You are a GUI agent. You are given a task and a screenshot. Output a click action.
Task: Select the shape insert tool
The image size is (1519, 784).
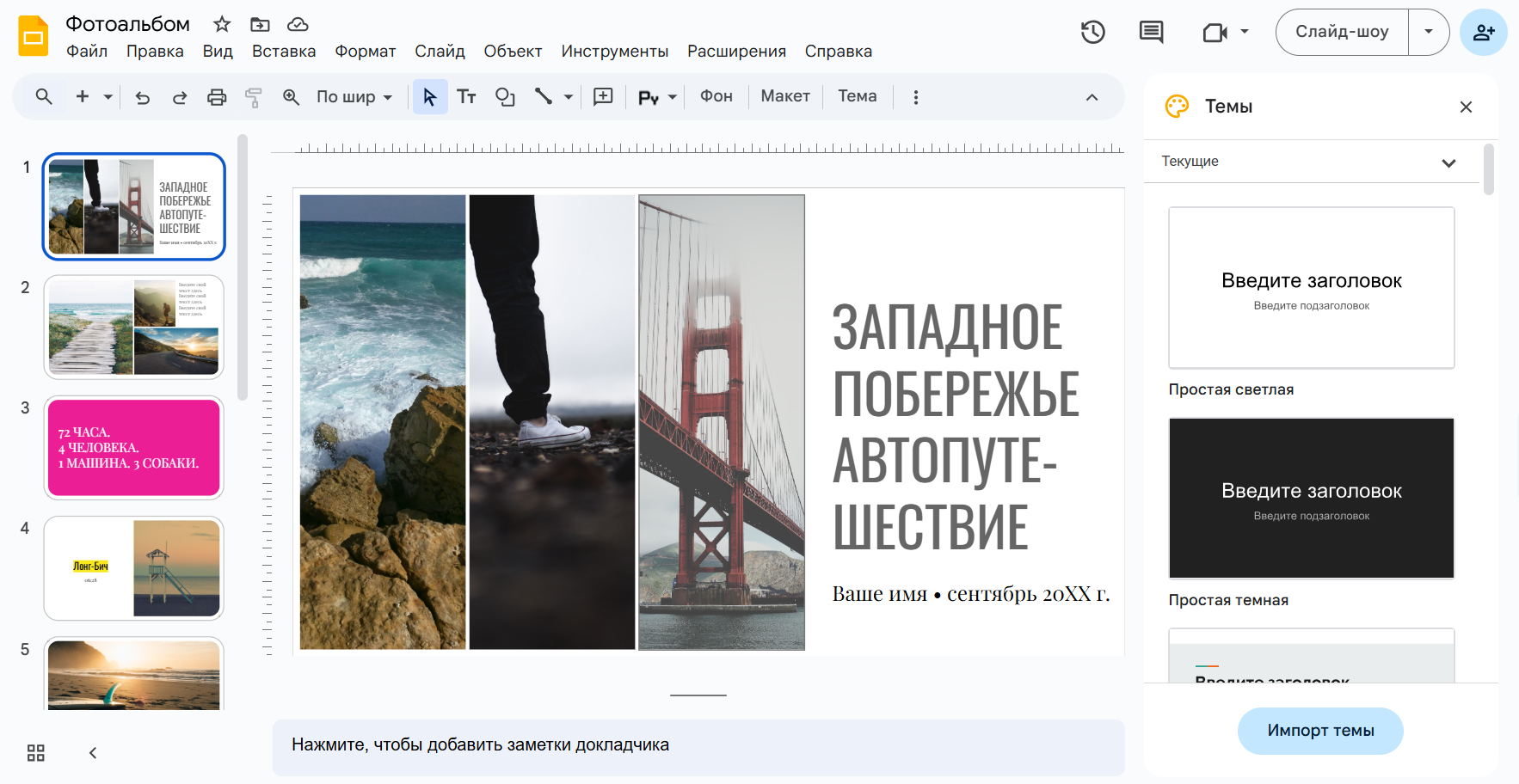pyautogui.click(x=505, y=97)
